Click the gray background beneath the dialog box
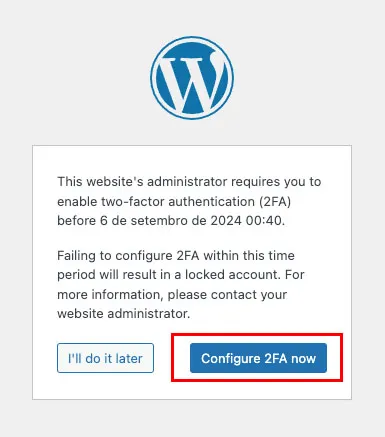The height and width of the screenshot is (437, 385). click(x=192, y=419)
